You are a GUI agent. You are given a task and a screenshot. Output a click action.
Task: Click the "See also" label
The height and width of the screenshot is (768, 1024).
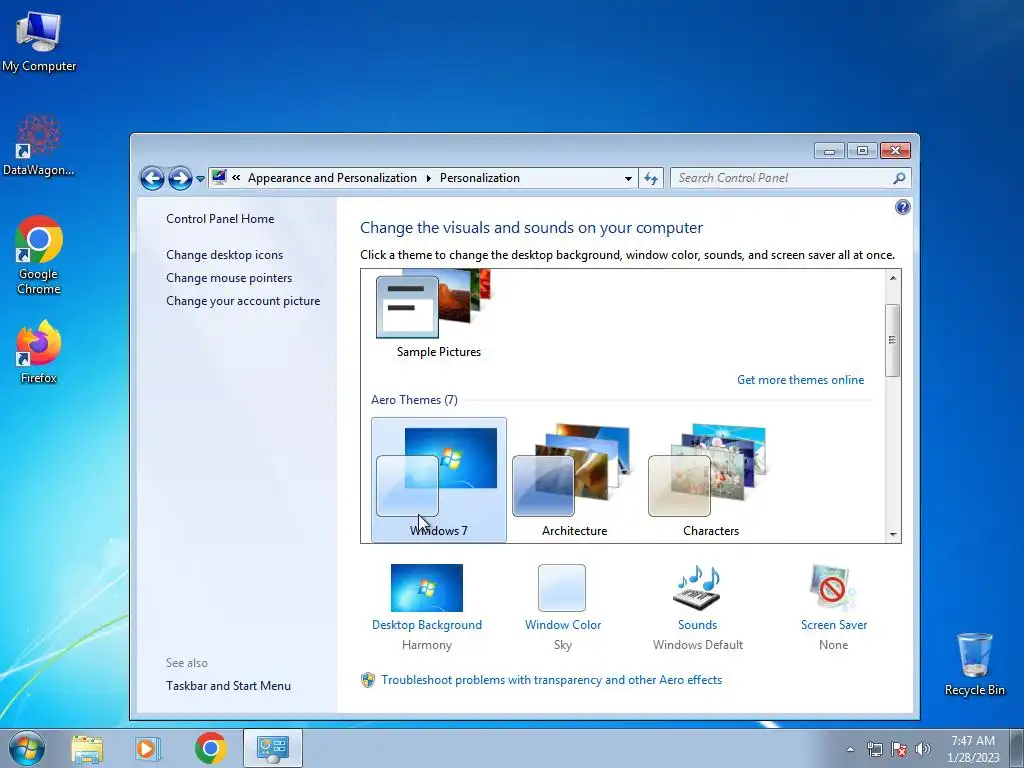[x=187, y=663]
